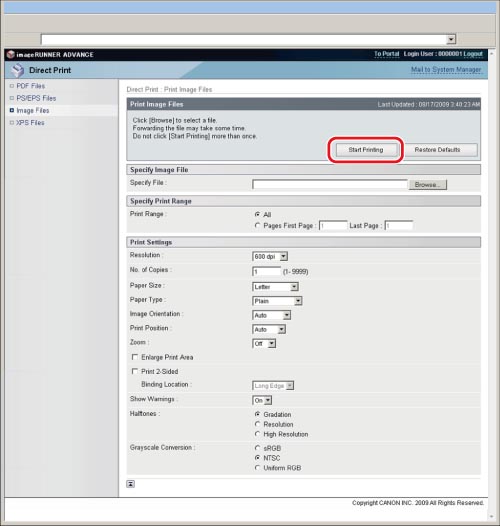Follow the Mail to System Manager link

click(x=446, y=69)
